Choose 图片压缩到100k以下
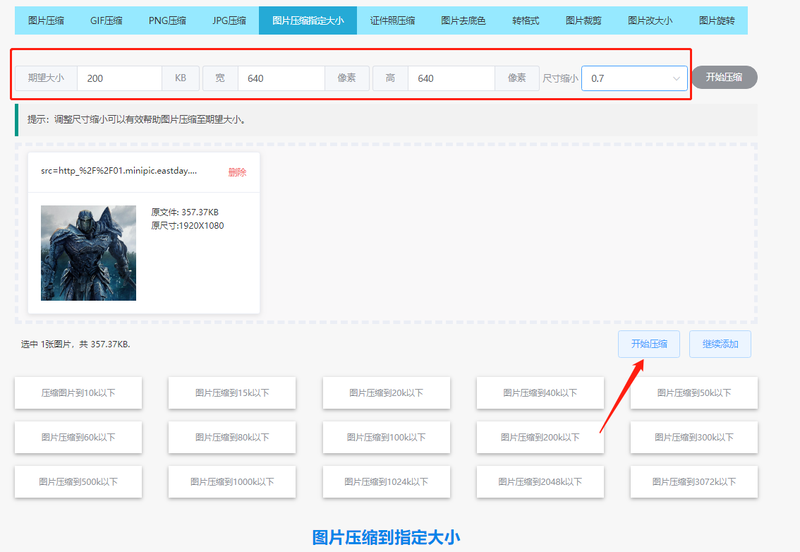Viewport: 800px width, 552px height. [386, 437]
